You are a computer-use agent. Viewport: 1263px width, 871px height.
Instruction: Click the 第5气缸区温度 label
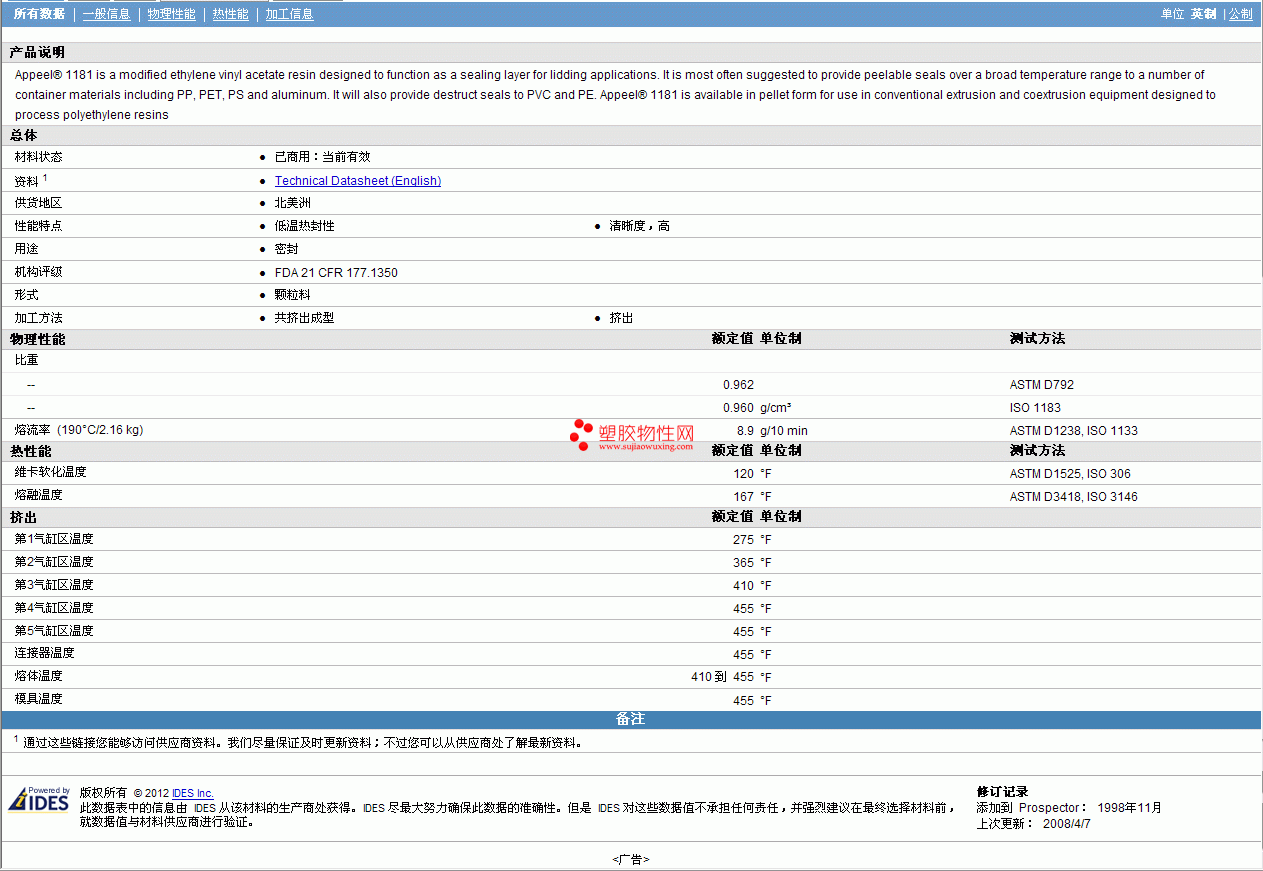click(x=54, y=631)
